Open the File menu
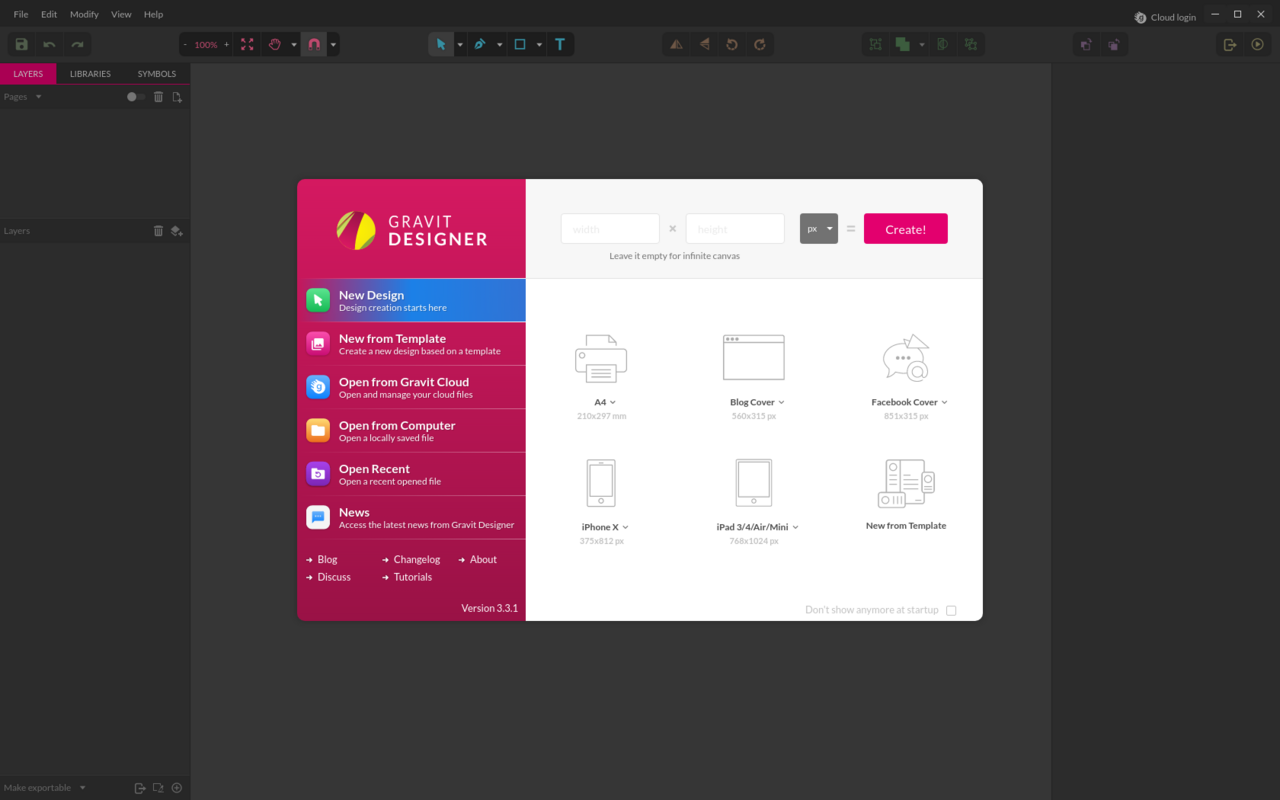Screen dimensions: 1280x800 tap(21, 15)
